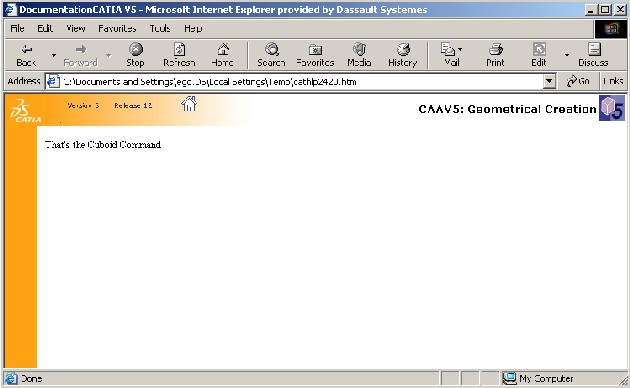Click the DS CATIA logo
The width and height of the screenshot is (630, 388).
(x=25, y=111)
